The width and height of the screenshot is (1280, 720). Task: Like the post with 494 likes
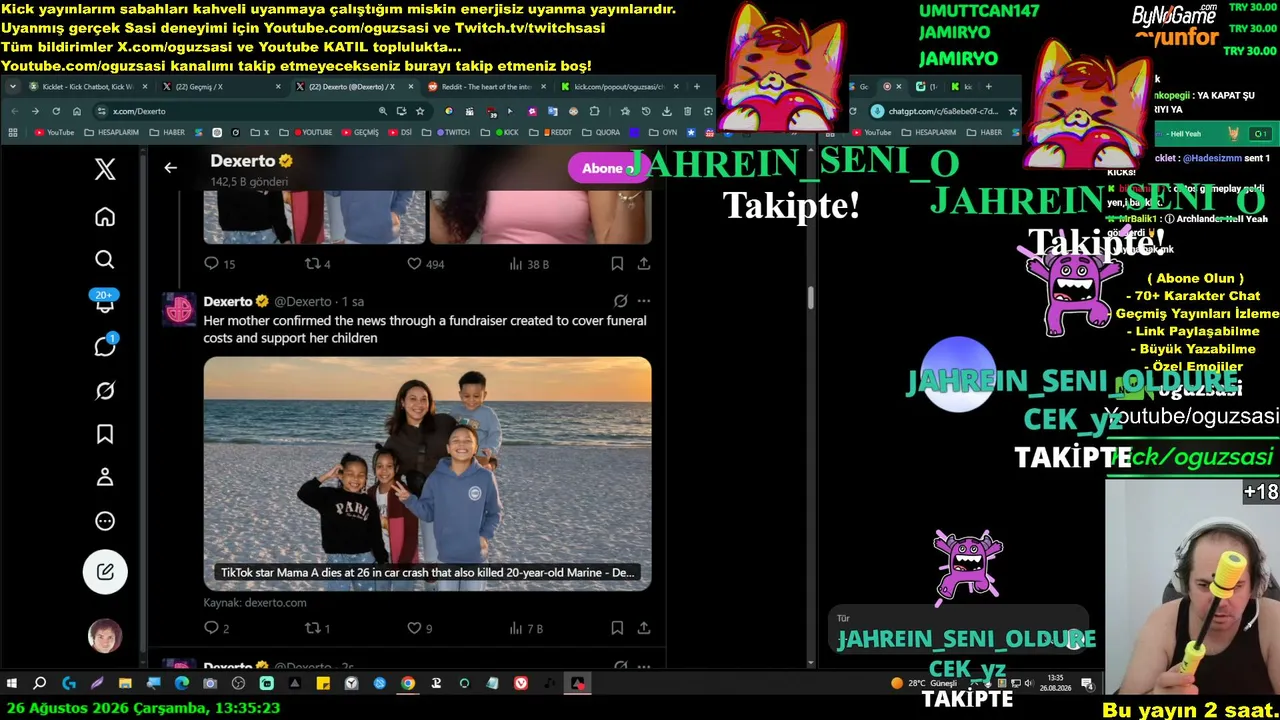(x=425, y=264)
